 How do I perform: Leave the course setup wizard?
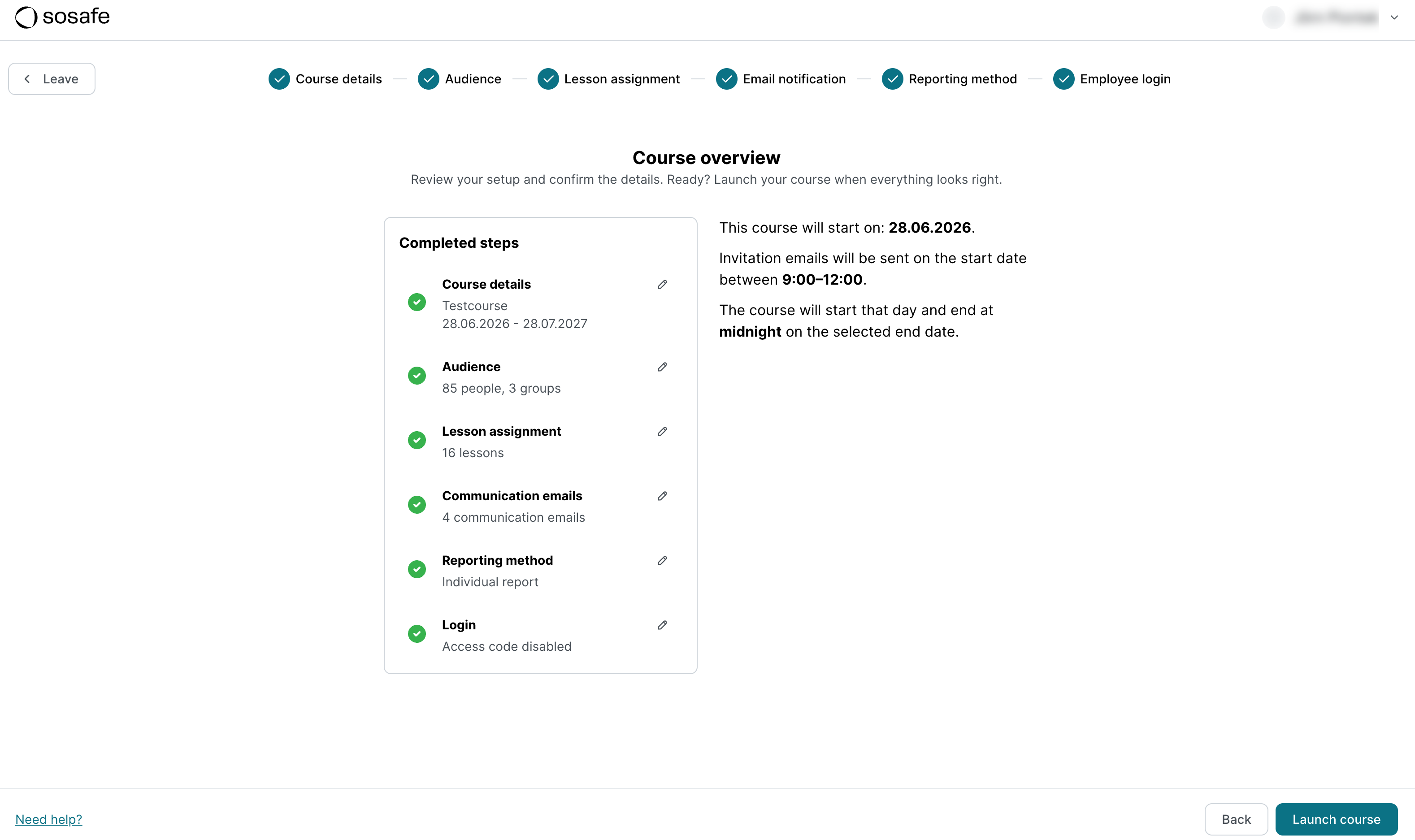pyautogui.click(x=52, y=79)
